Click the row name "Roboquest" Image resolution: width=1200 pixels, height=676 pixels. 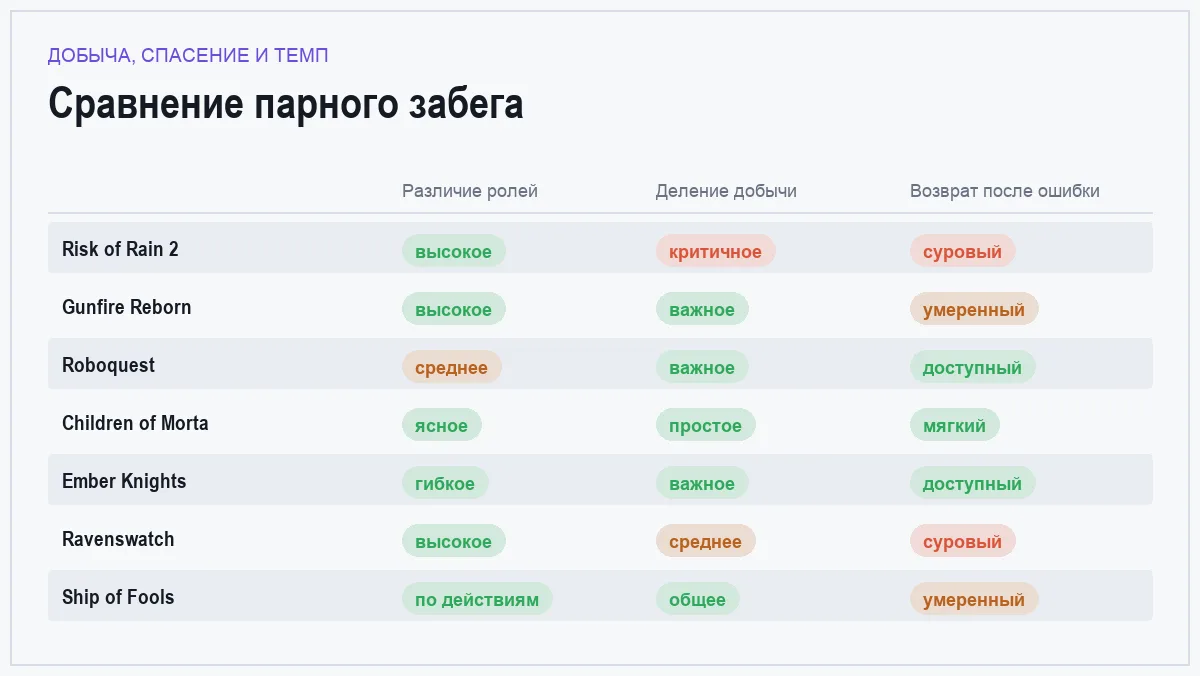click(x=108, y=365)
